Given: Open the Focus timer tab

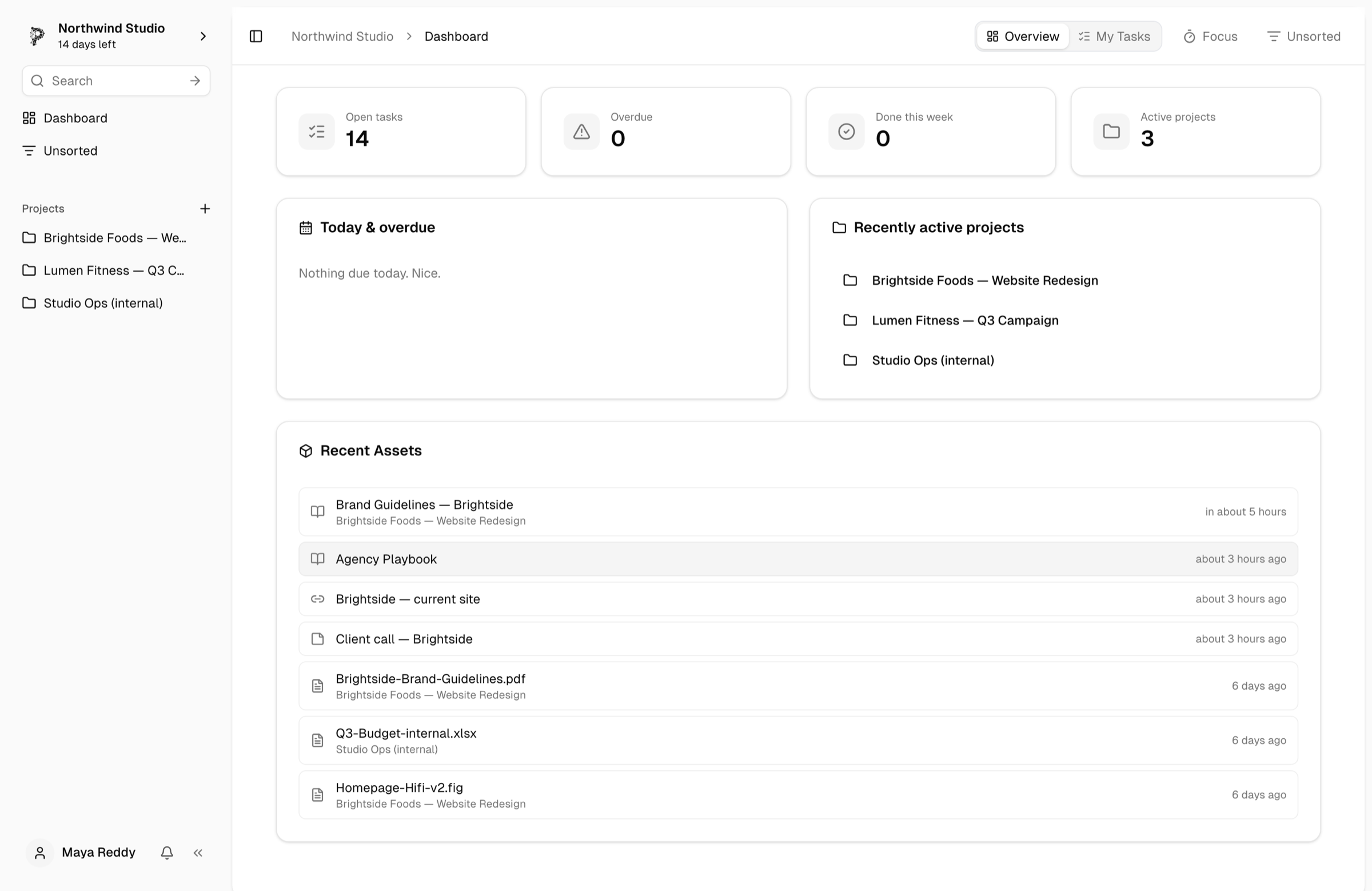Looking at the screenshot, I should (x=1210, y=37).
